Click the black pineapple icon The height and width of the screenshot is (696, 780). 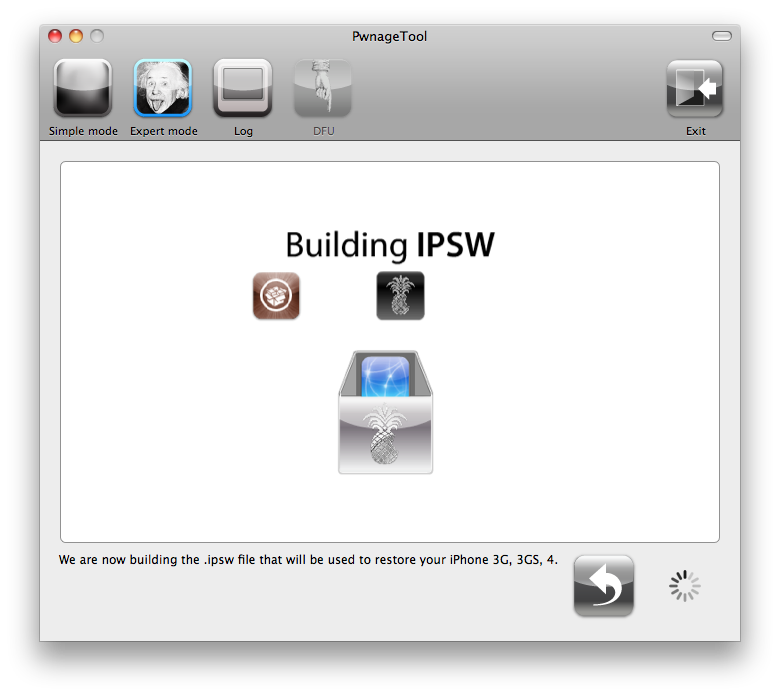[x=400, y=296]
